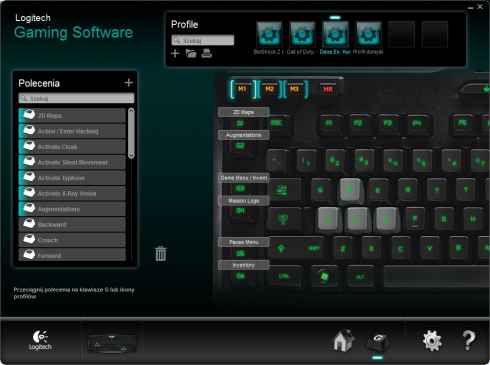Click the G5 key under Pause Menu label
The image size is (490, 365).
pos(240,253)
